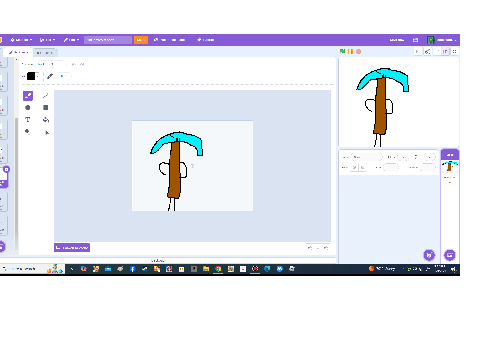Click the Windows taskbar search box
The width and height of the screenshot is (480, 360).
pyautogui.click(x=32, y=269)
